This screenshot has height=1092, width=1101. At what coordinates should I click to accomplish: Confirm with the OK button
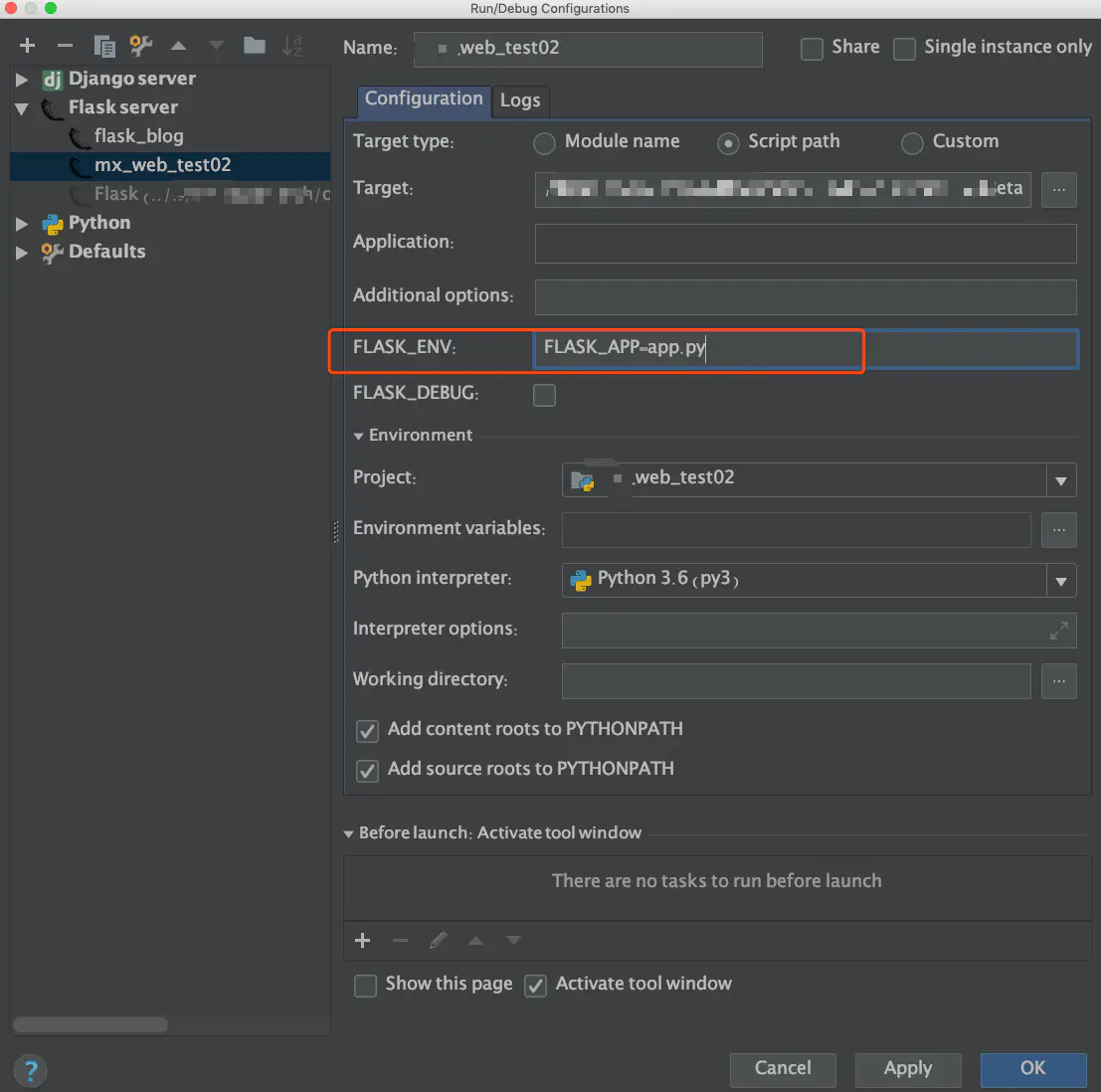point(1033,1068)
